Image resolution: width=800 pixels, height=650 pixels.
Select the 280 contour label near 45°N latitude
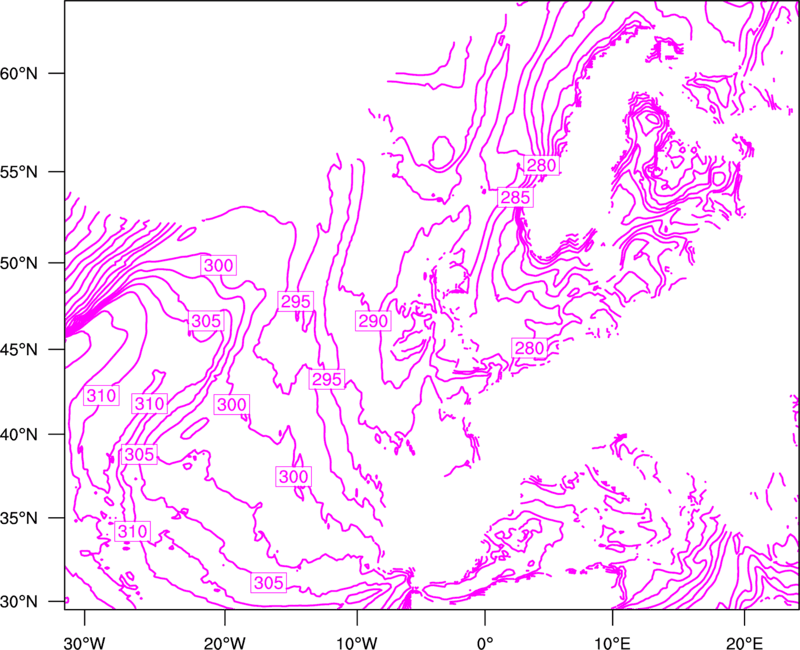click(530, 348)
